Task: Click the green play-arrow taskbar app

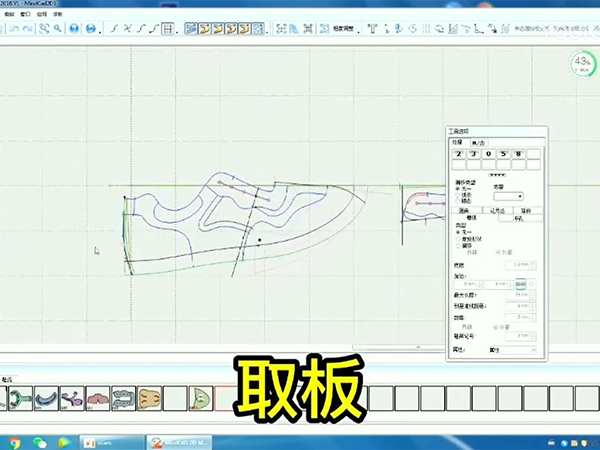Action: (x=64, y=443)
